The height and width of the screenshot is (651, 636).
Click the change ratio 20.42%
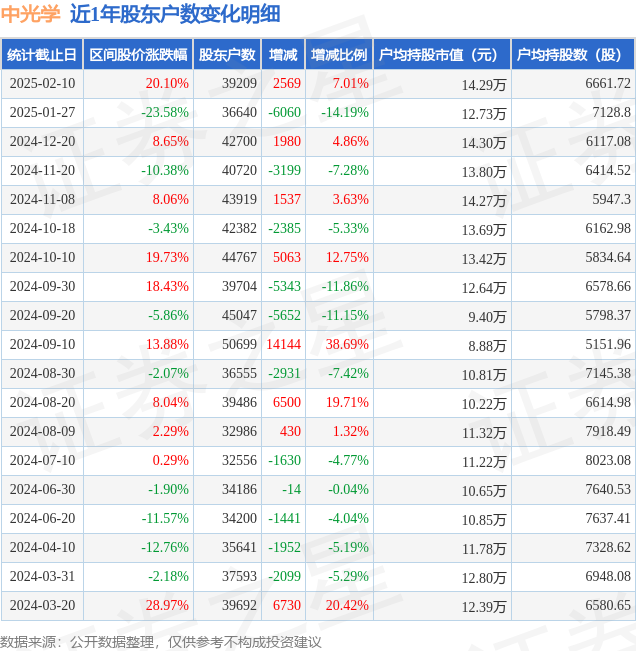click(x=347, y=605)
